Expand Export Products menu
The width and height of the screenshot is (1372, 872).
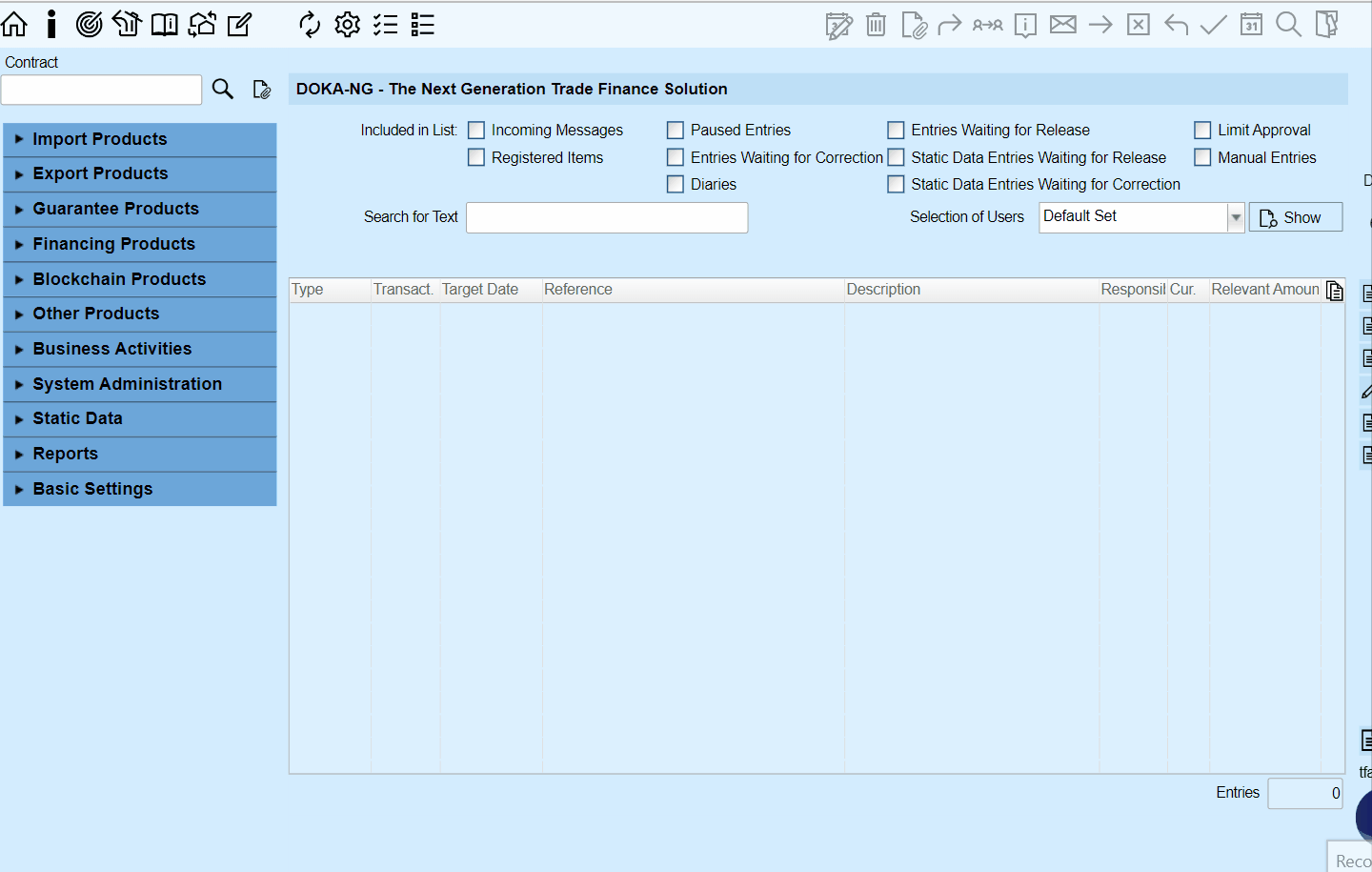pyautogui.click(x=140, y=174)
